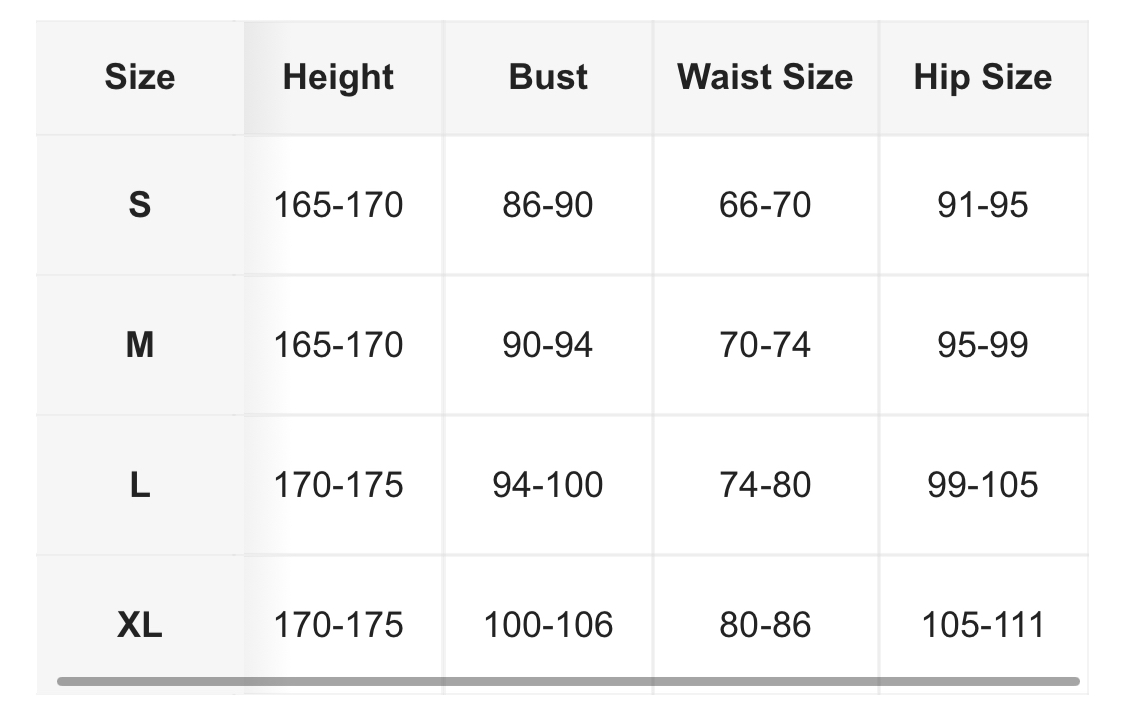1125x712 pixels.
Task: Click the XL size row label
Action: click(140, 625)
